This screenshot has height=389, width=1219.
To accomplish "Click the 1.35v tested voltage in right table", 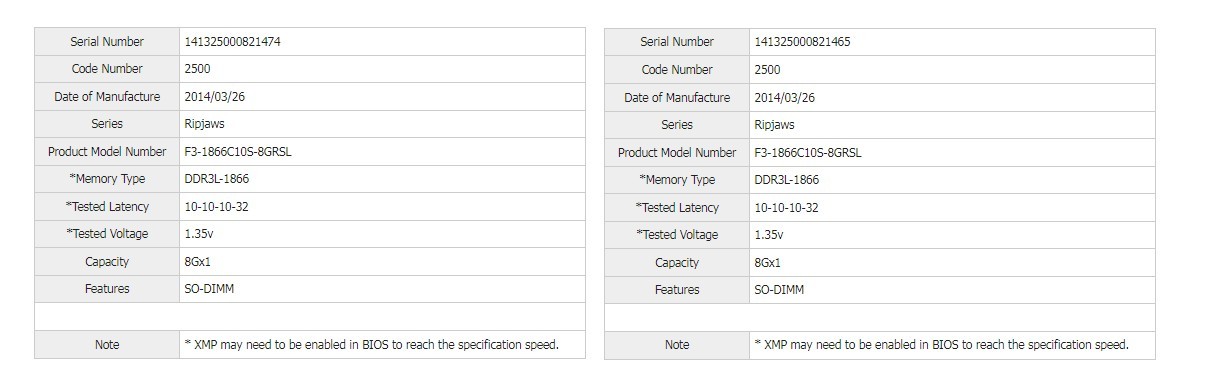I will (x=768, y=235).
